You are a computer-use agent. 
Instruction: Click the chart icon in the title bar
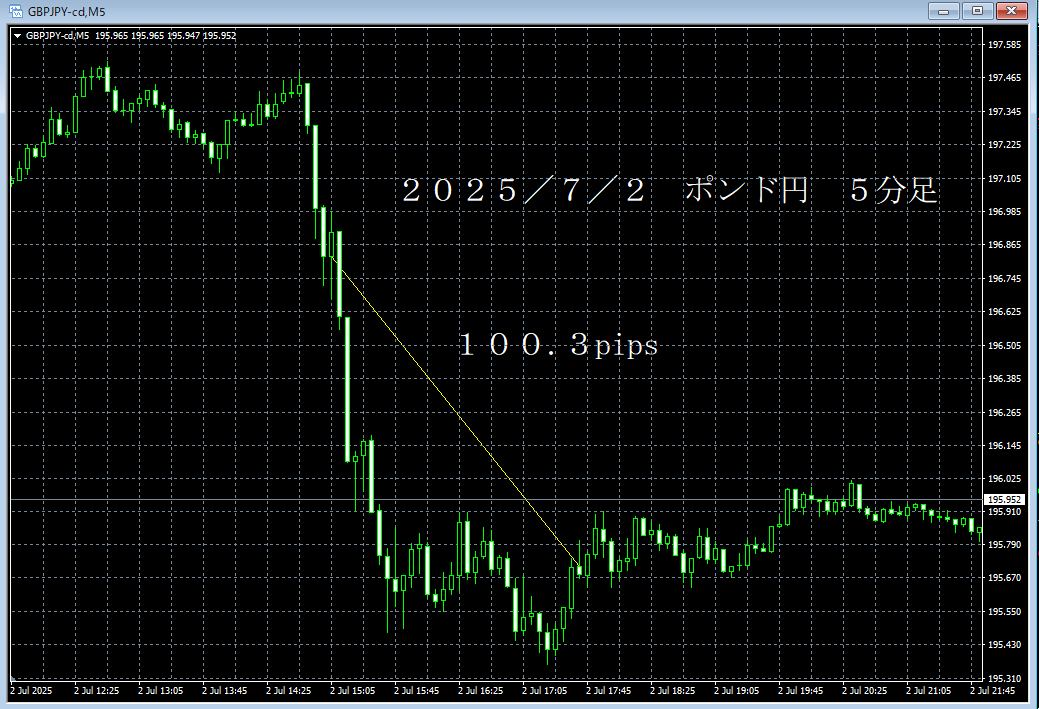pos(15,11)
